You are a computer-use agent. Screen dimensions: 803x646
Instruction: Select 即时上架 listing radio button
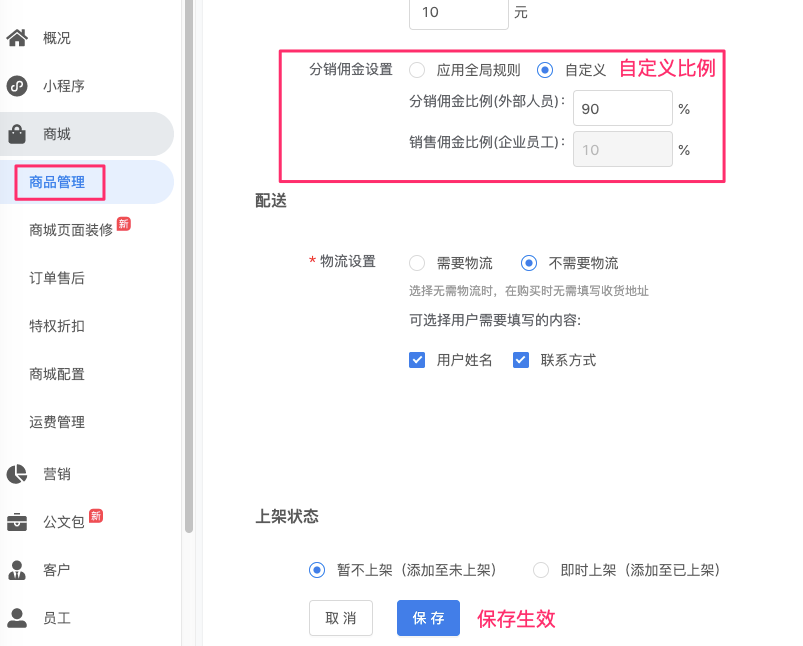tap(541, 570)
